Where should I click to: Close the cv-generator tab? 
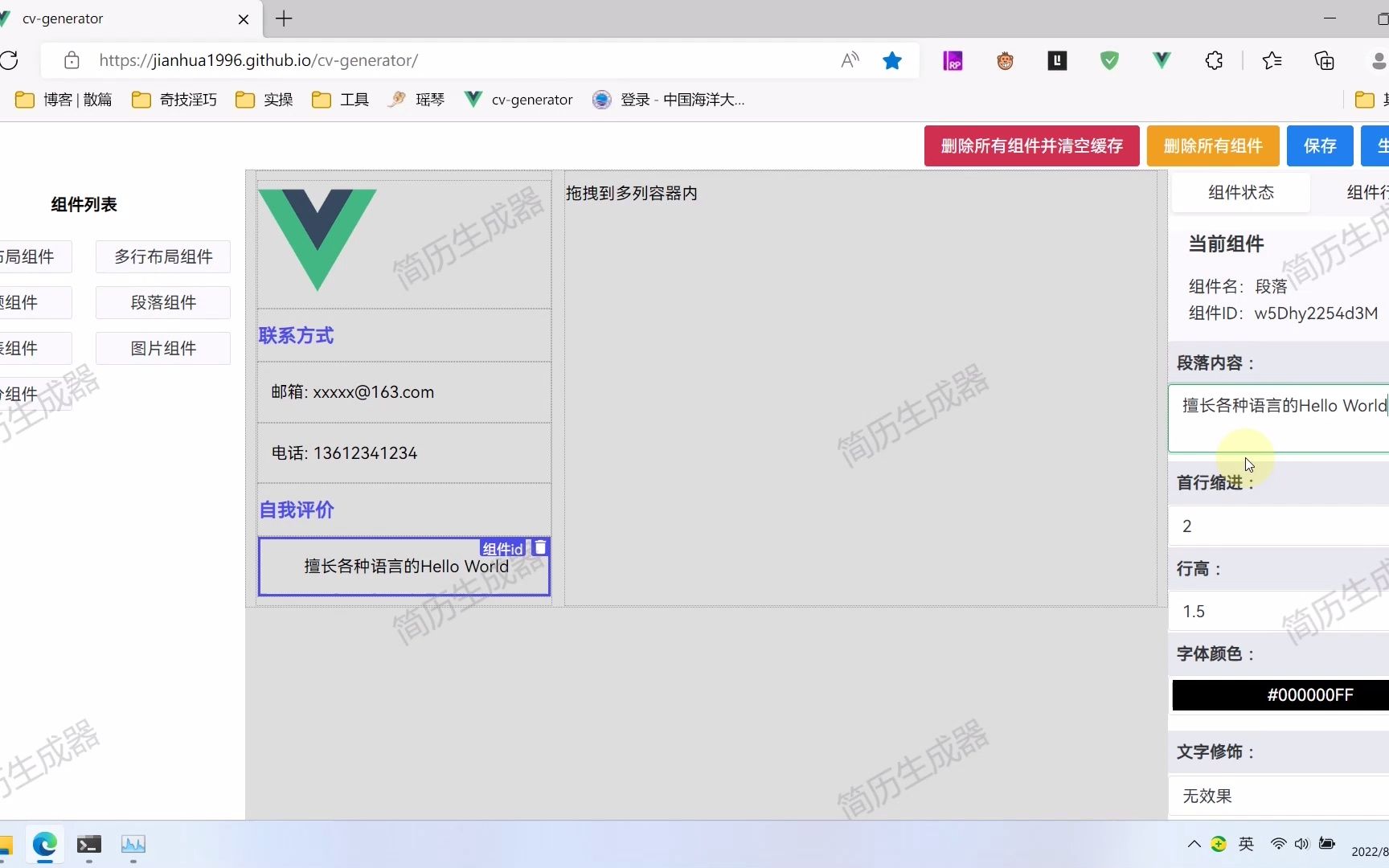pyautogui.click(x=244, y=19)
